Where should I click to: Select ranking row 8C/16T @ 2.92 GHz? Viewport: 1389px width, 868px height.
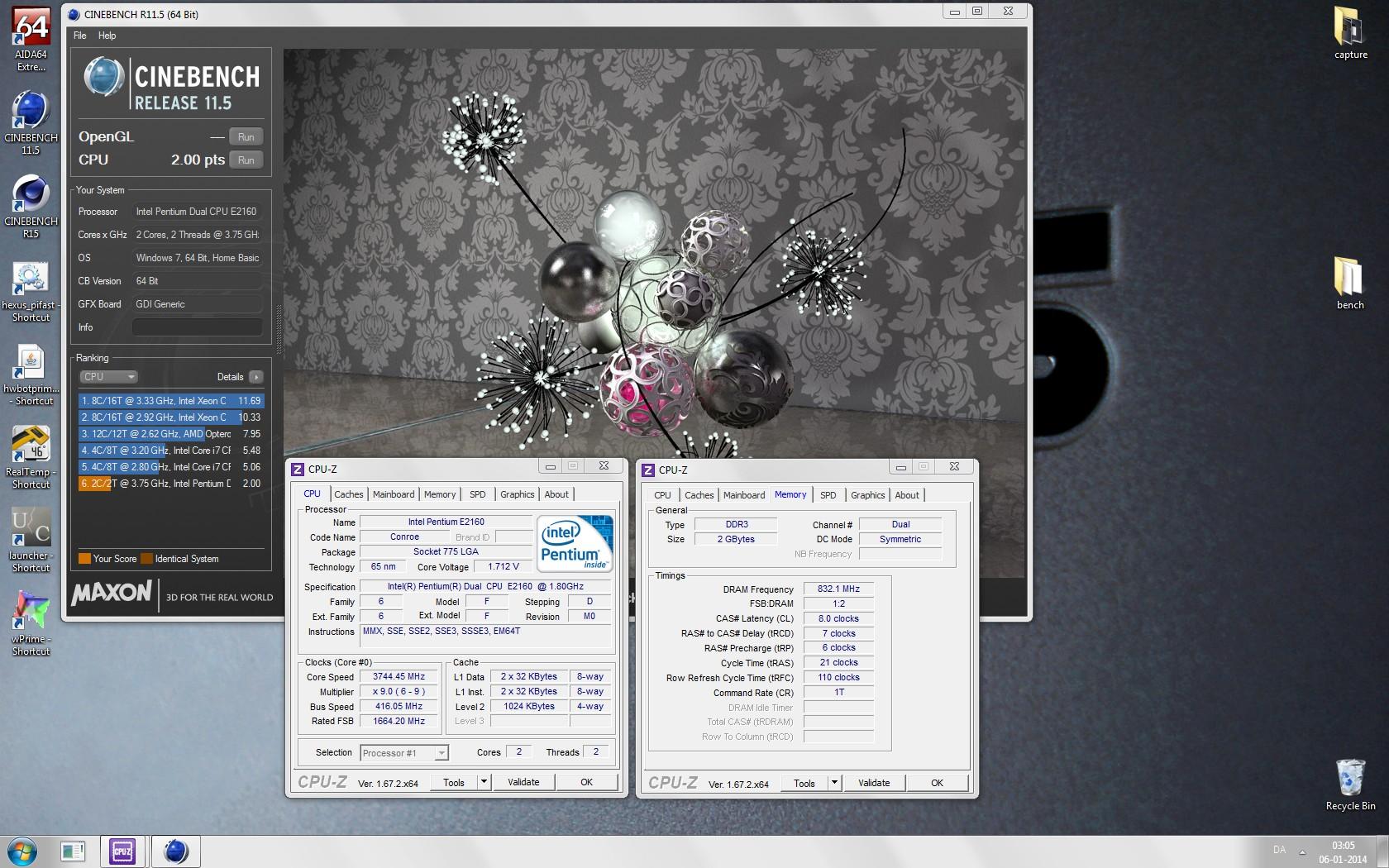point(171,417)
